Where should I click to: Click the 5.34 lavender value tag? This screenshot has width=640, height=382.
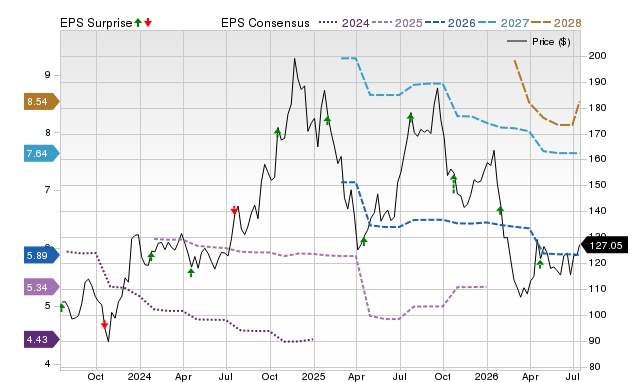42,287
